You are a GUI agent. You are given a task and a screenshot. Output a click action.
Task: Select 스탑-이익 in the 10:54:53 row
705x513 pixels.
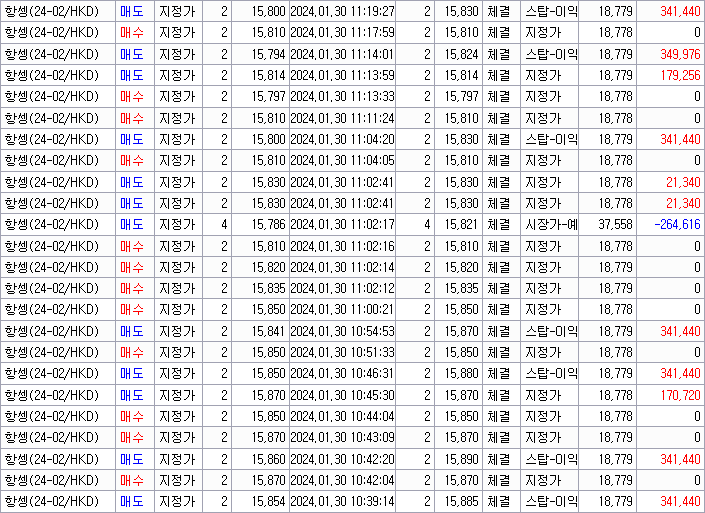point(551,331)
